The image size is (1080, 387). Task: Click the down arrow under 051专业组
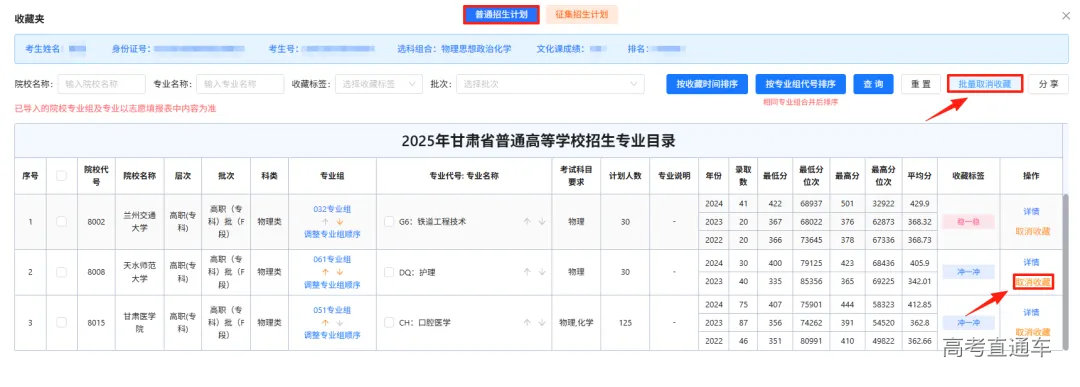[x=340, y=322]
